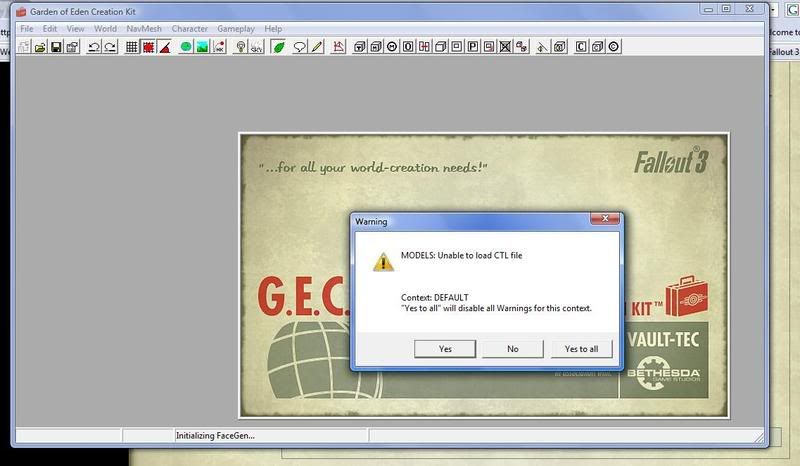Screen dimensions: 800x466
Task: Click the yellow warning triangle icon
Action: pos(383,262)
